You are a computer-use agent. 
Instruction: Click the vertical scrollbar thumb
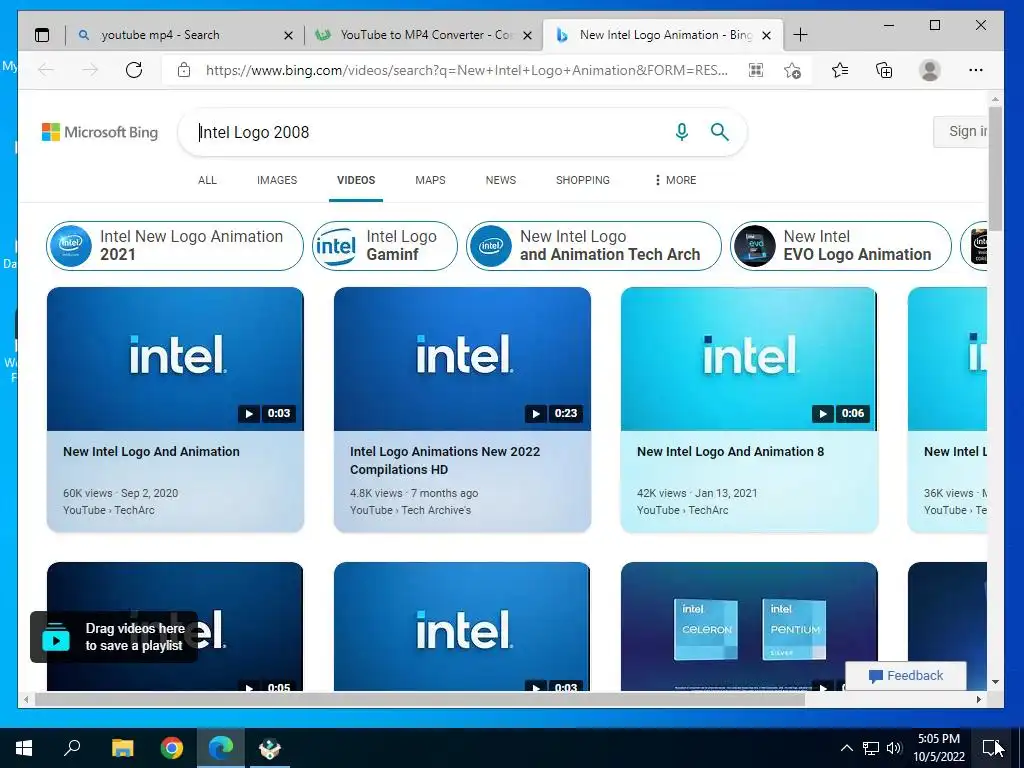pyautogui.click(x=995, y=168)
